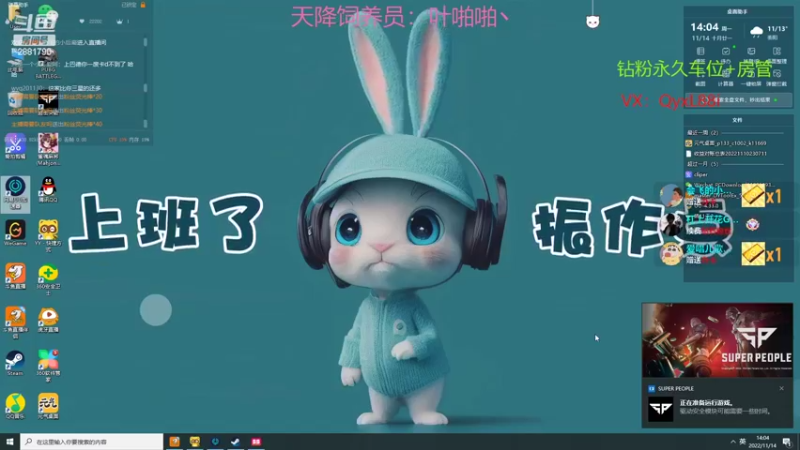Open file ending 20221110230711 in documents widget
This screenshot has width=800, height=450.
point(726,154)
